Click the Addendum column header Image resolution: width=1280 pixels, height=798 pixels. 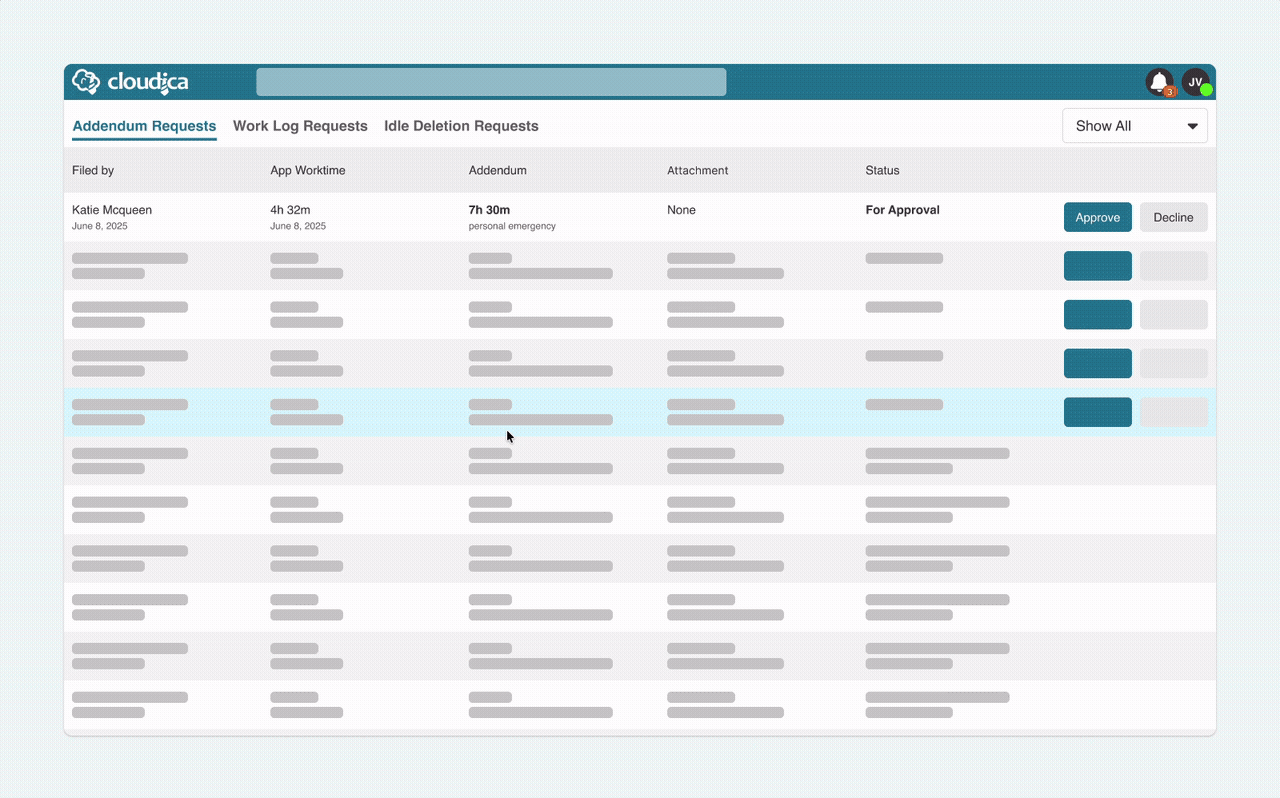point(498,170)
